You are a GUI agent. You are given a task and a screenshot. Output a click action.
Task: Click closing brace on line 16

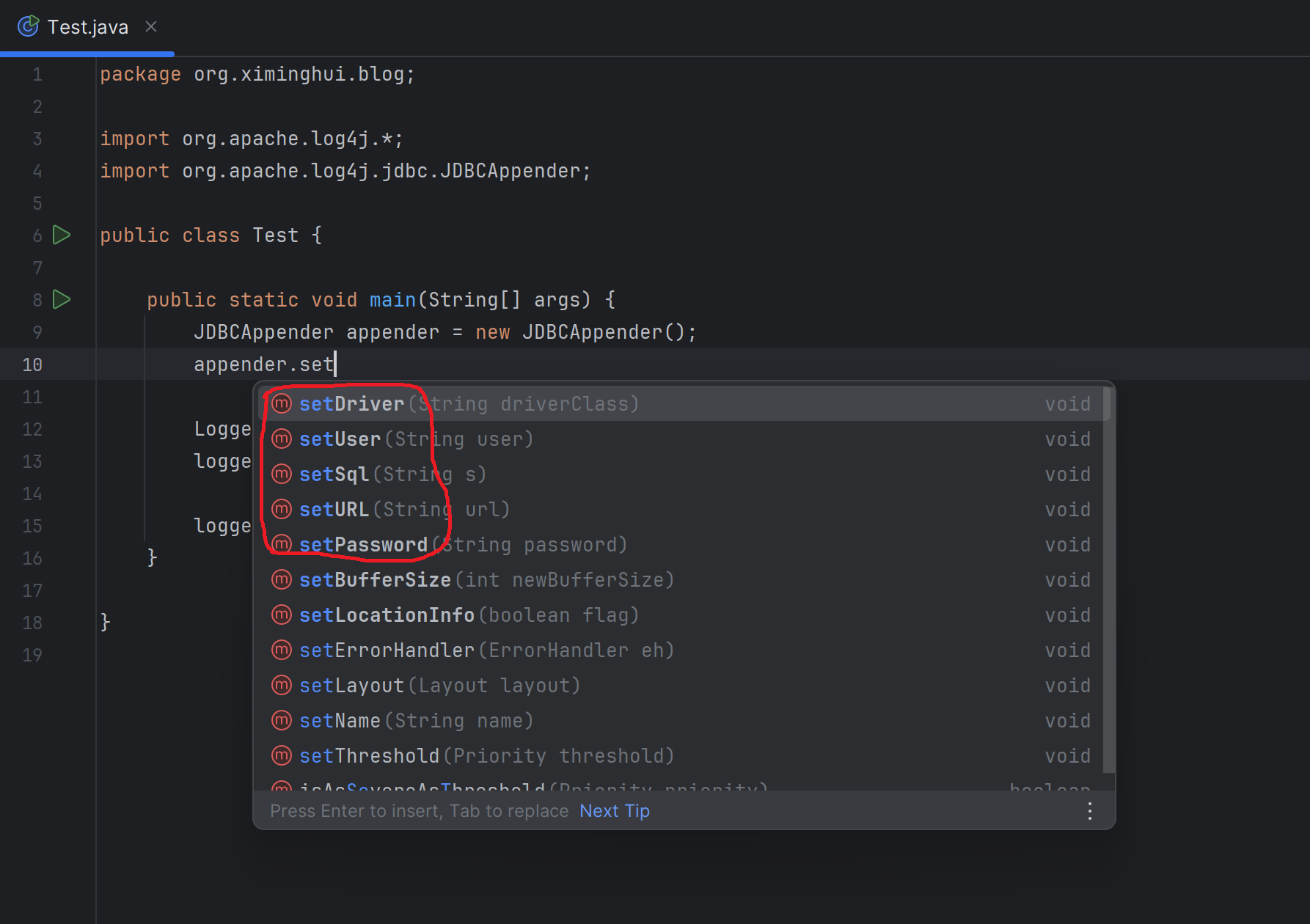[153, 558]
